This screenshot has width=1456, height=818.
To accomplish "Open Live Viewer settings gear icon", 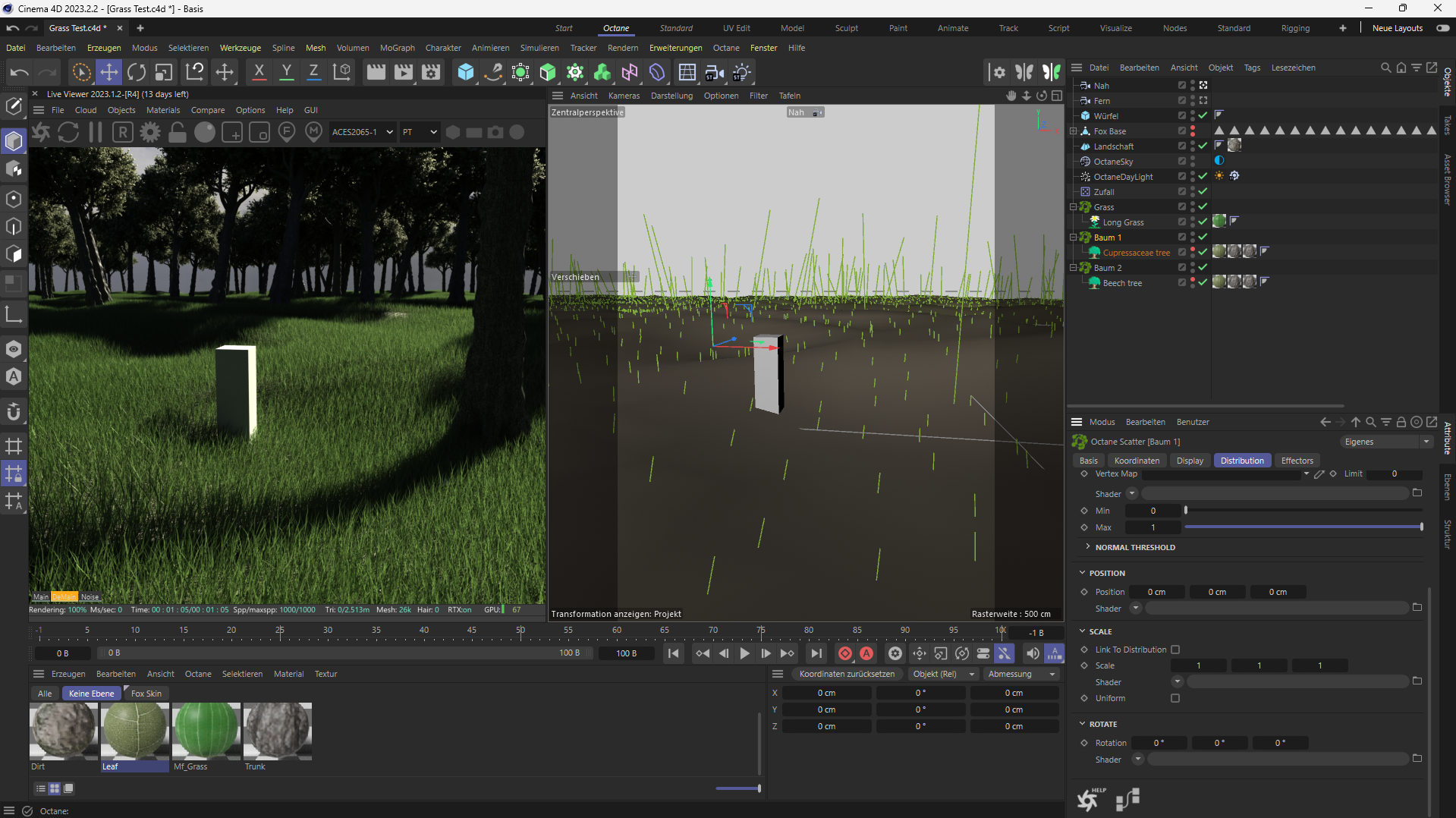I will click(150, 132).
